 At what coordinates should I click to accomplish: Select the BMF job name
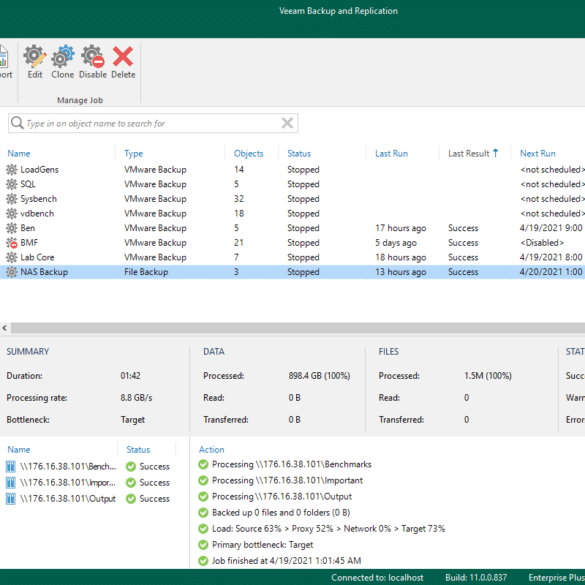tap(29, 243)
